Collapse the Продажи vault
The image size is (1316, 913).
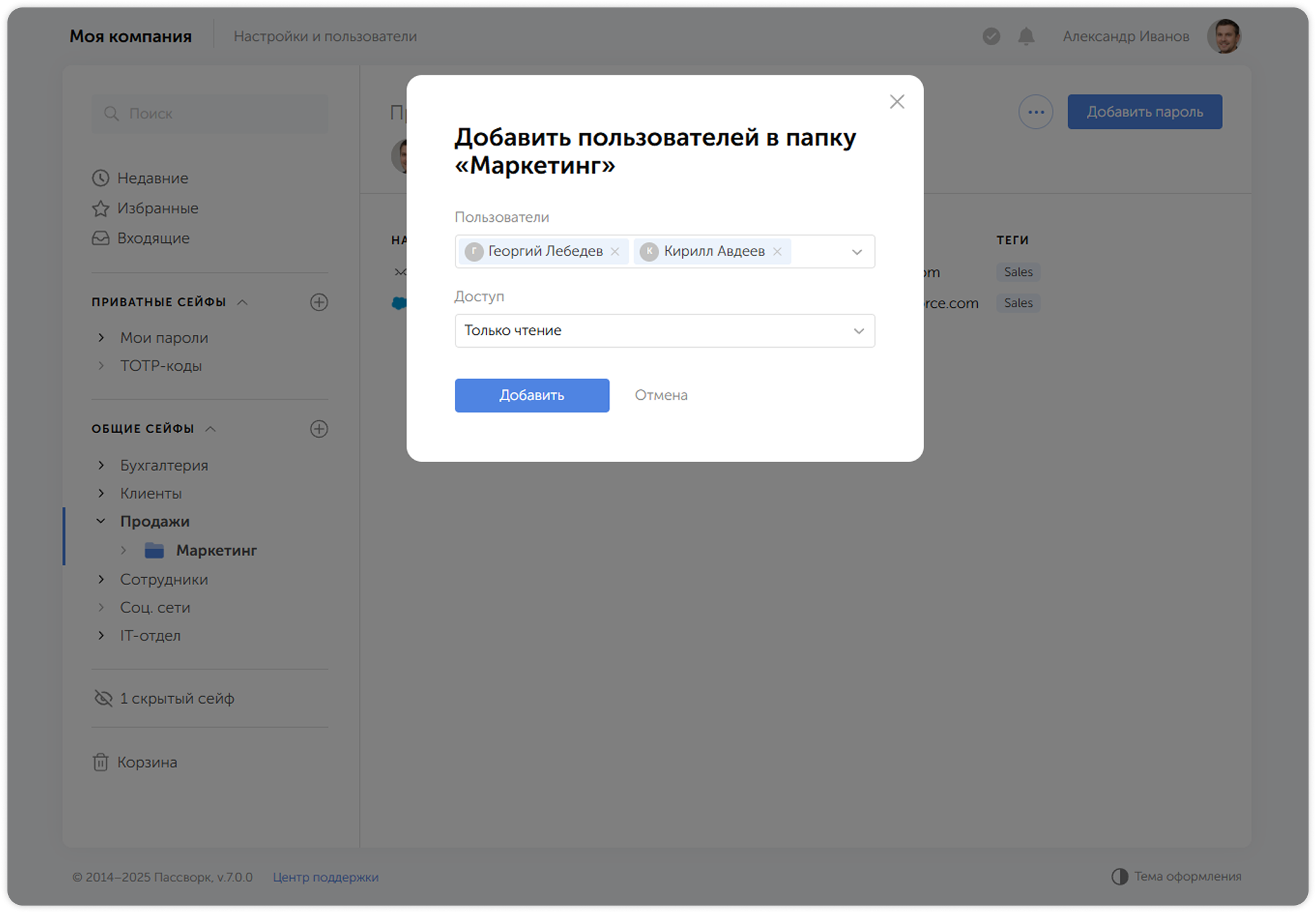[101, 522]
